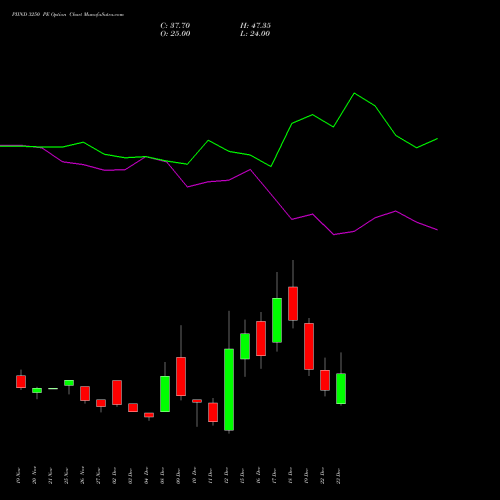Click the '12 Dec' date label

tap(226, 475)
